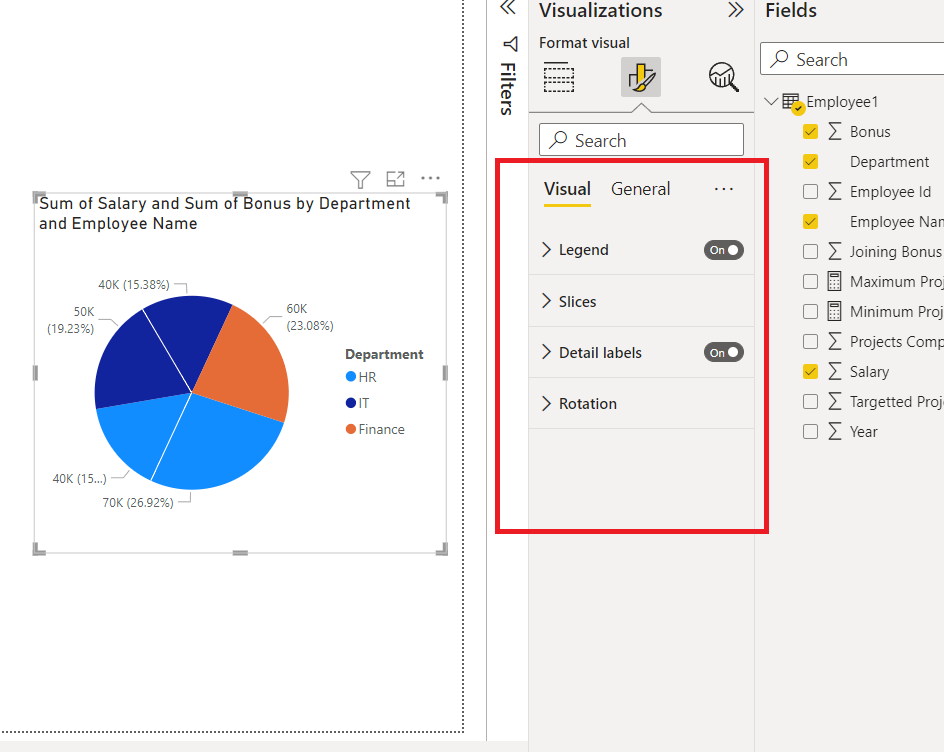
Task: Uncheck the Salary field checkbox
Action: (x=810, y=371)
